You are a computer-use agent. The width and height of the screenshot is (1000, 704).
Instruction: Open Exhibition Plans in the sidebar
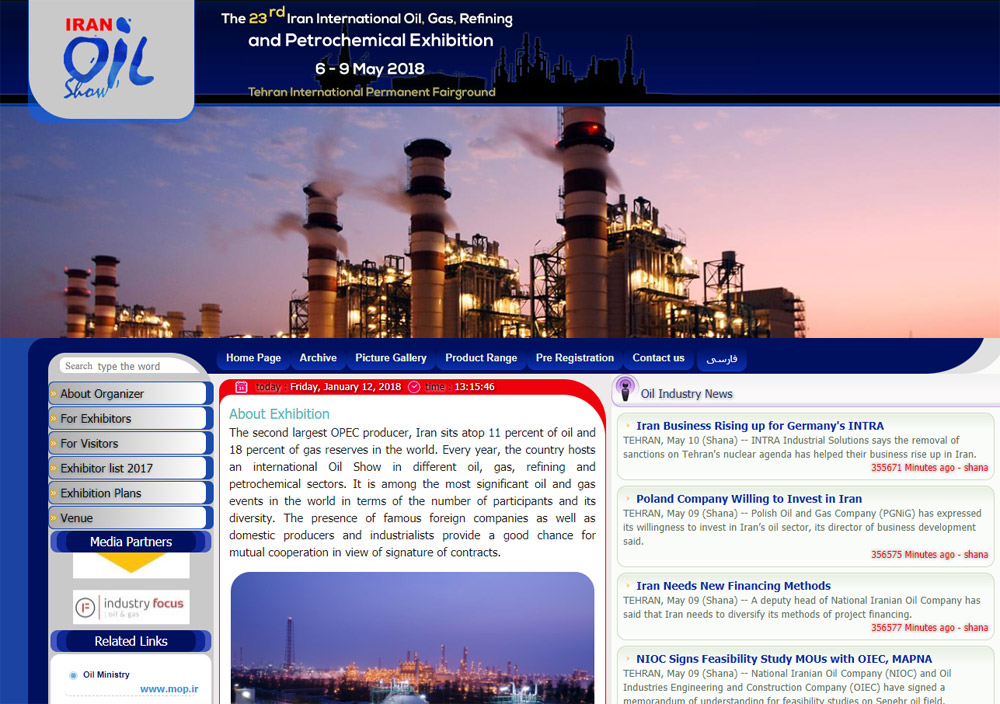click(x=128, y=493)
